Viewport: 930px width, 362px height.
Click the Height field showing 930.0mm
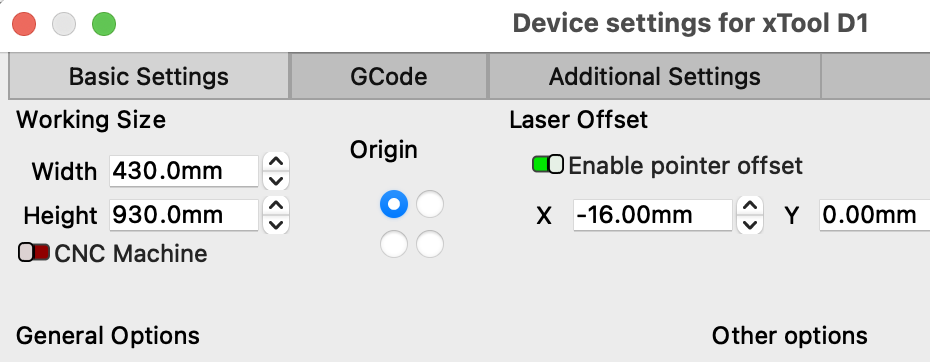click(184, 215)
